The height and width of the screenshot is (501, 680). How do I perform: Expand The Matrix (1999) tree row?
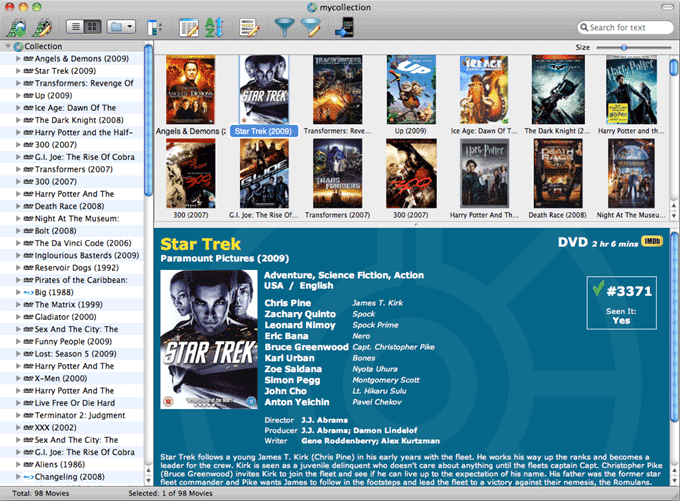pos(18,305)
